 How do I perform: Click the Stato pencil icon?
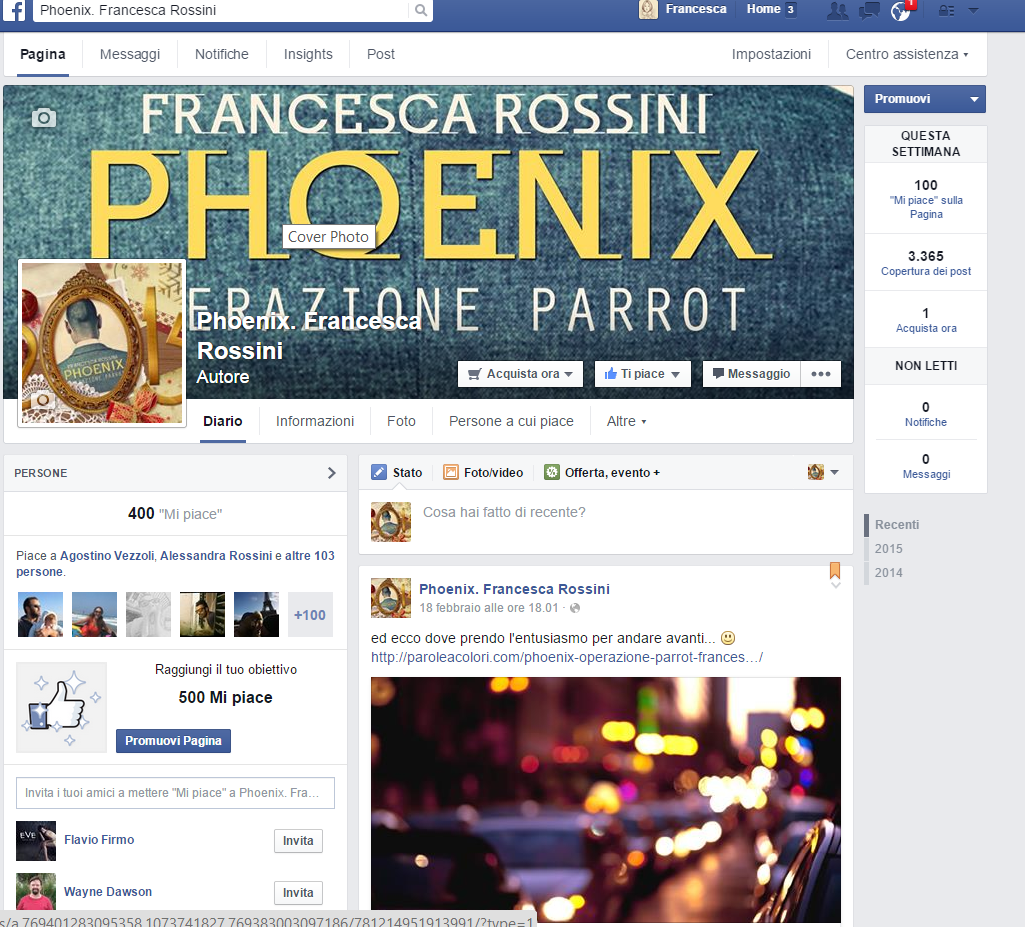pyautogui.click(x=378, y=472)
